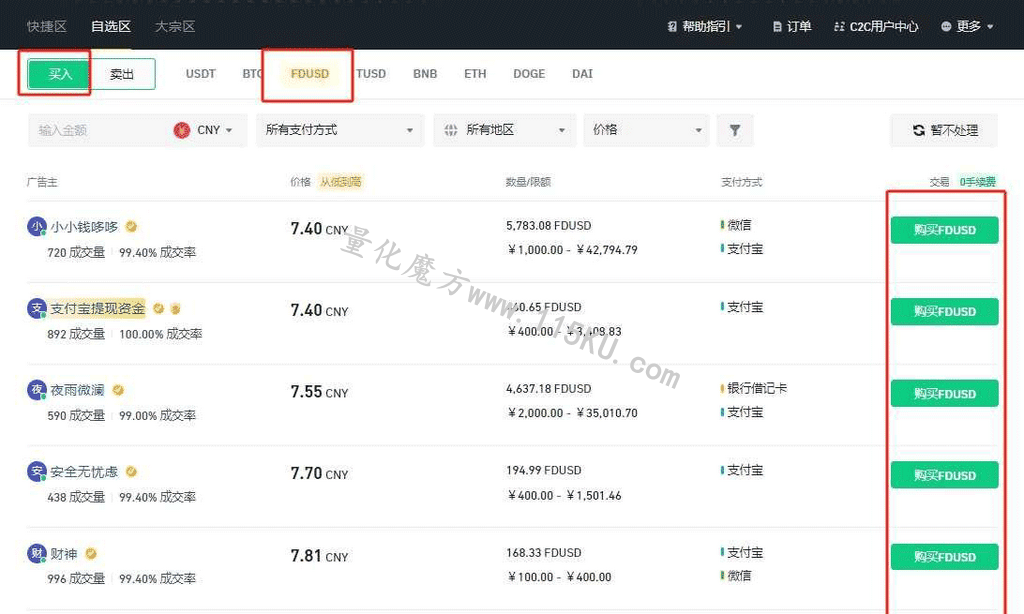Click the avatar of advertiser 财神
1024x614 pixels.
(x=37, y=554)
